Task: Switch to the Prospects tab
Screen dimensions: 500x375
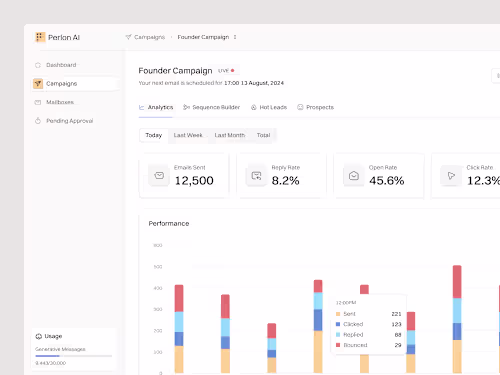Action: 315,107
